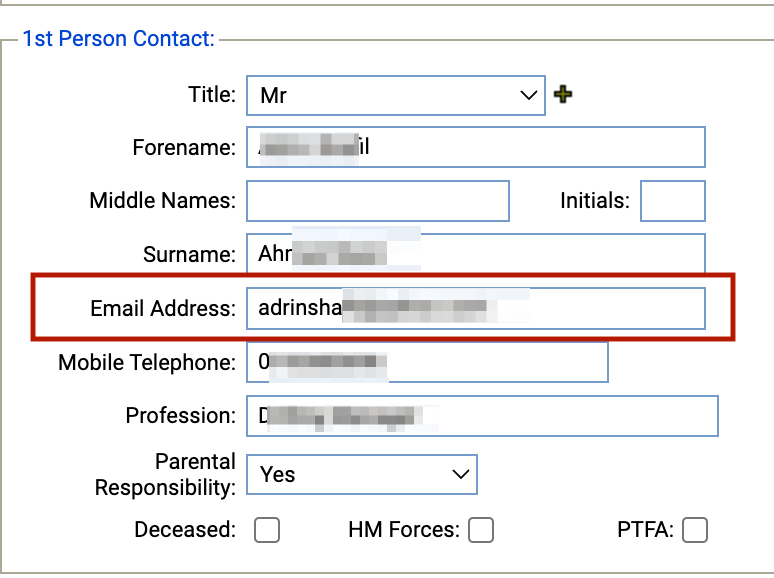Click the plus icon beside Title
Image resolution: width=774 pixels, height=578 pixels.
pyautogui.click(x=563, y=95)
